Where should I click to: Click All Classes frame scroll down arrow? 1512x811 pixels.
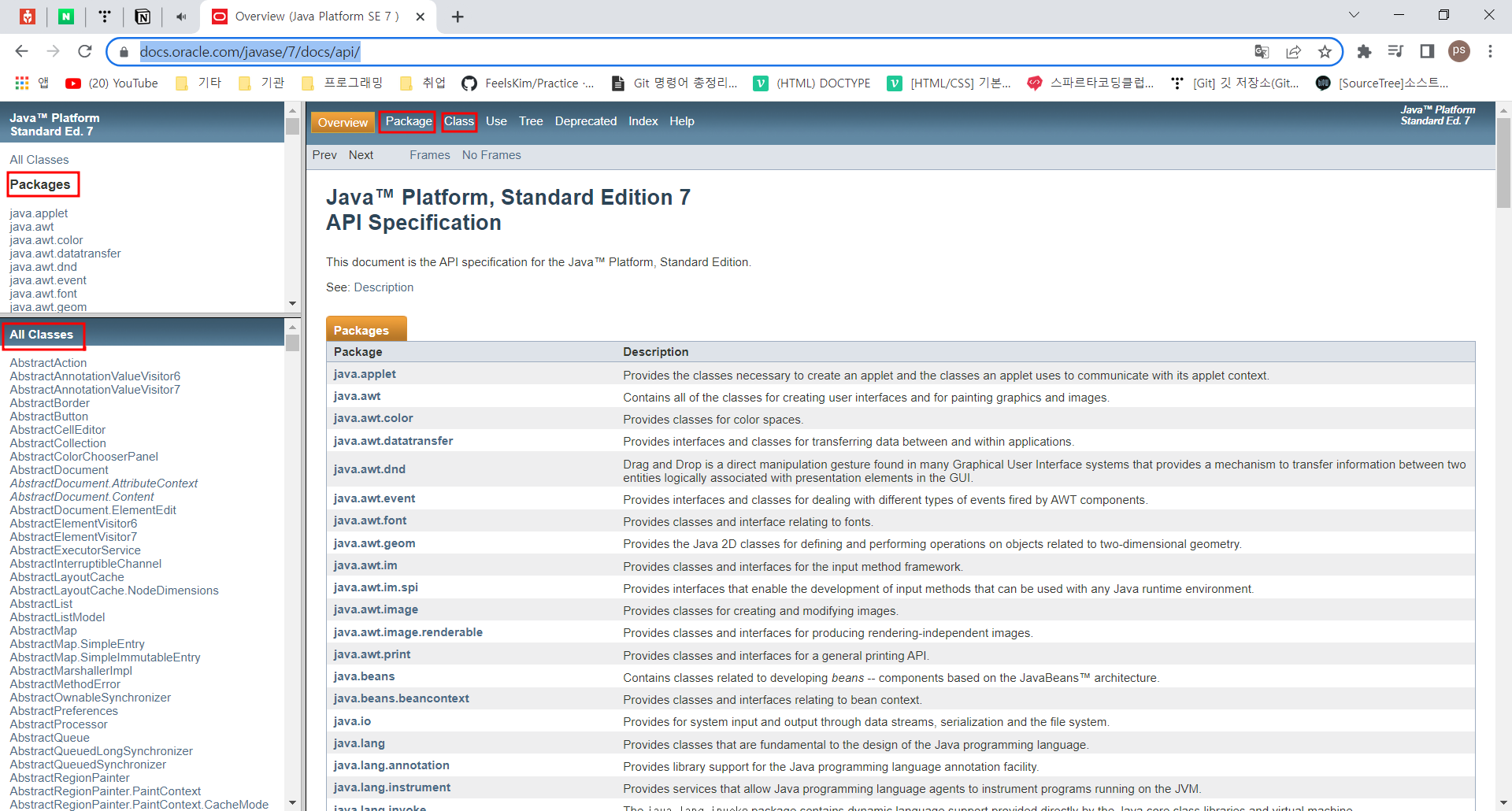[x=292, y=803]
